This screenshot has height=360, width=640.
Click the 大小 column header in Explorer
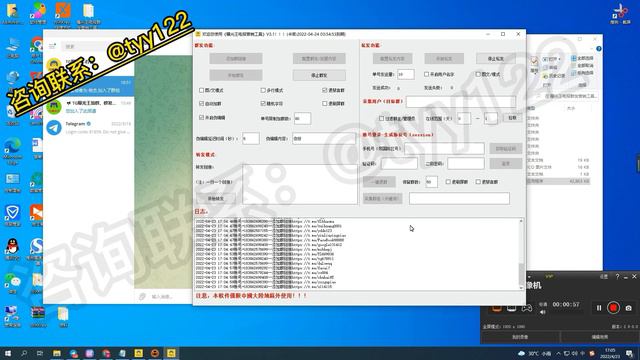(x=571, y=109)
